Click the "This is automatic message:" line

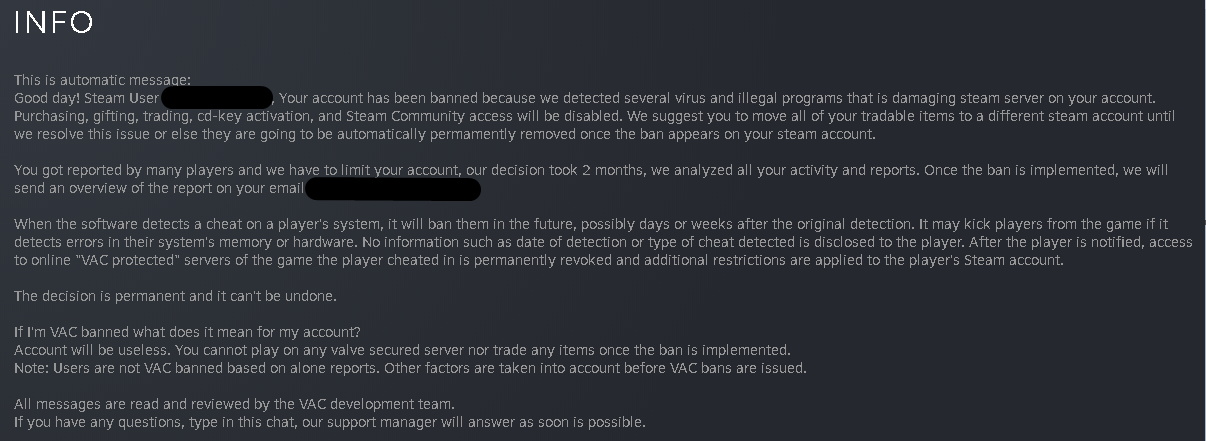pos(102,80)
